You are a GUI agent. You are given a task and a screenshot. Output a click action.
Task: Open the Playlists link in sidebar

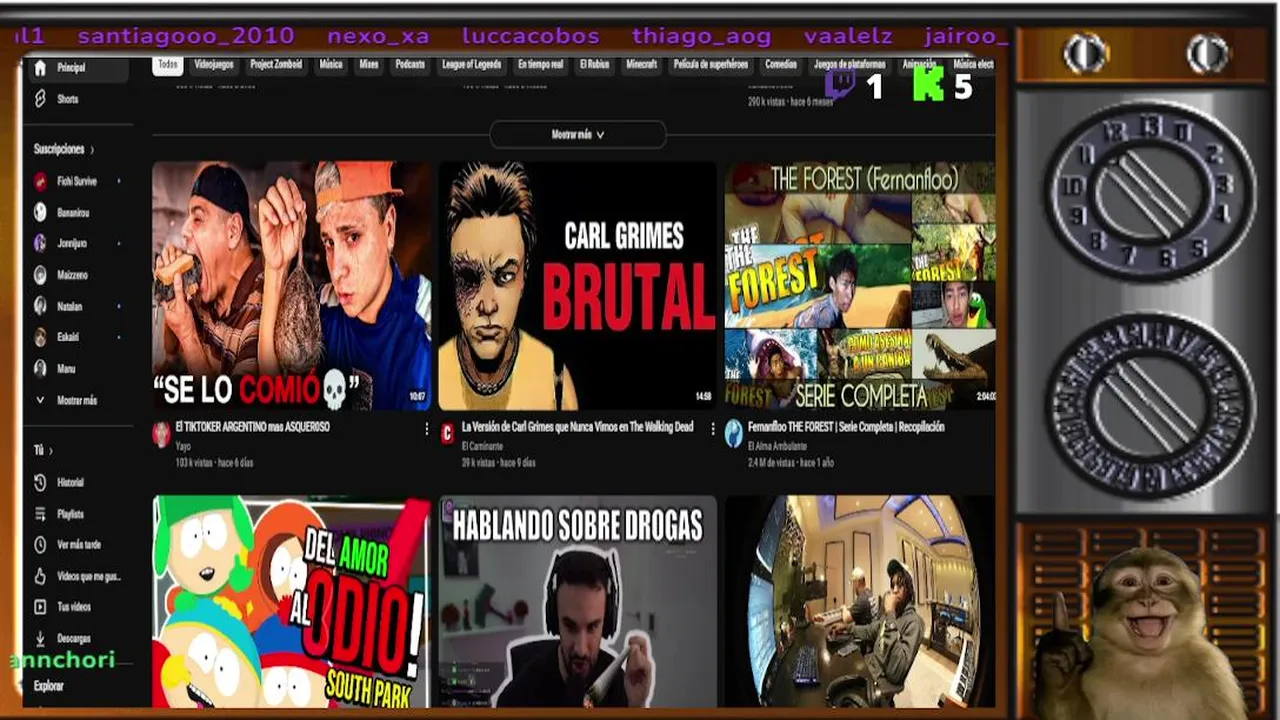pos(71,514)
